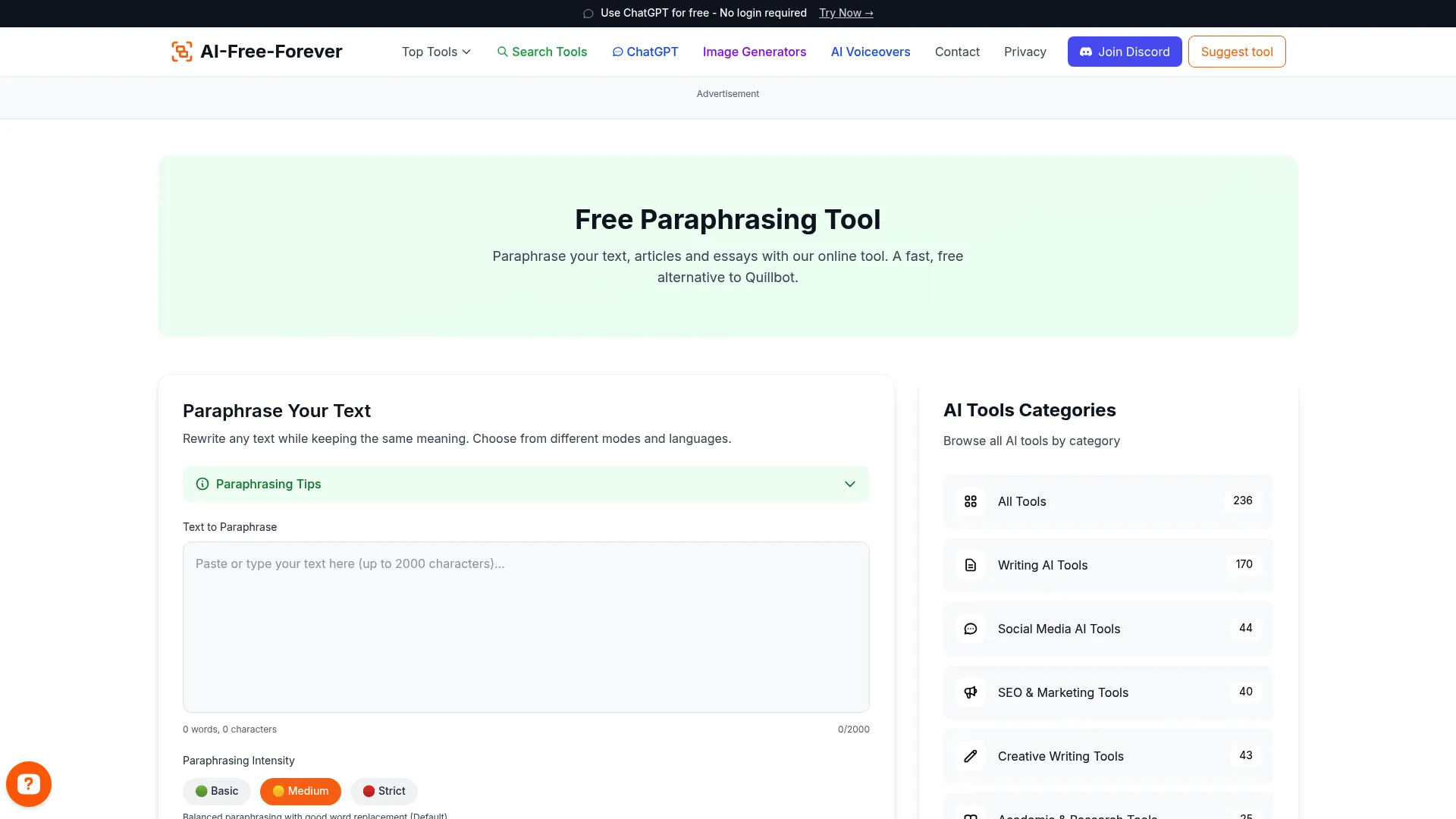
Task: Click the Social Media AI Tools speech icon
Action: click(x=970, y=629)
